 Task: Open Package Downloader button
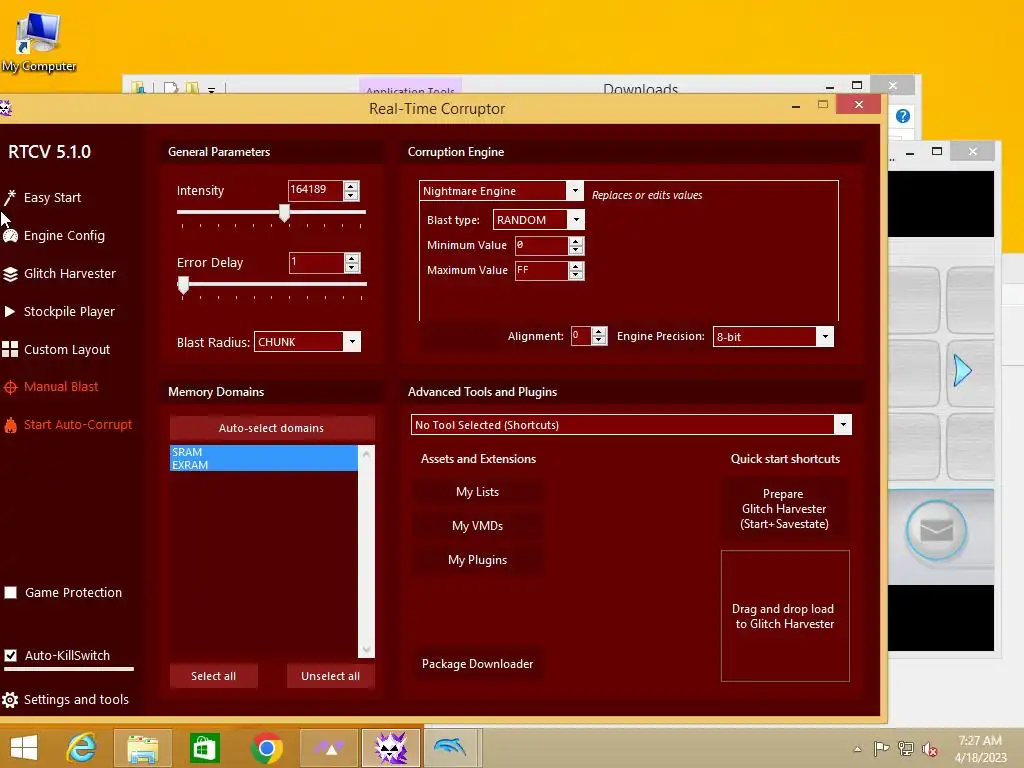[477, 664]
